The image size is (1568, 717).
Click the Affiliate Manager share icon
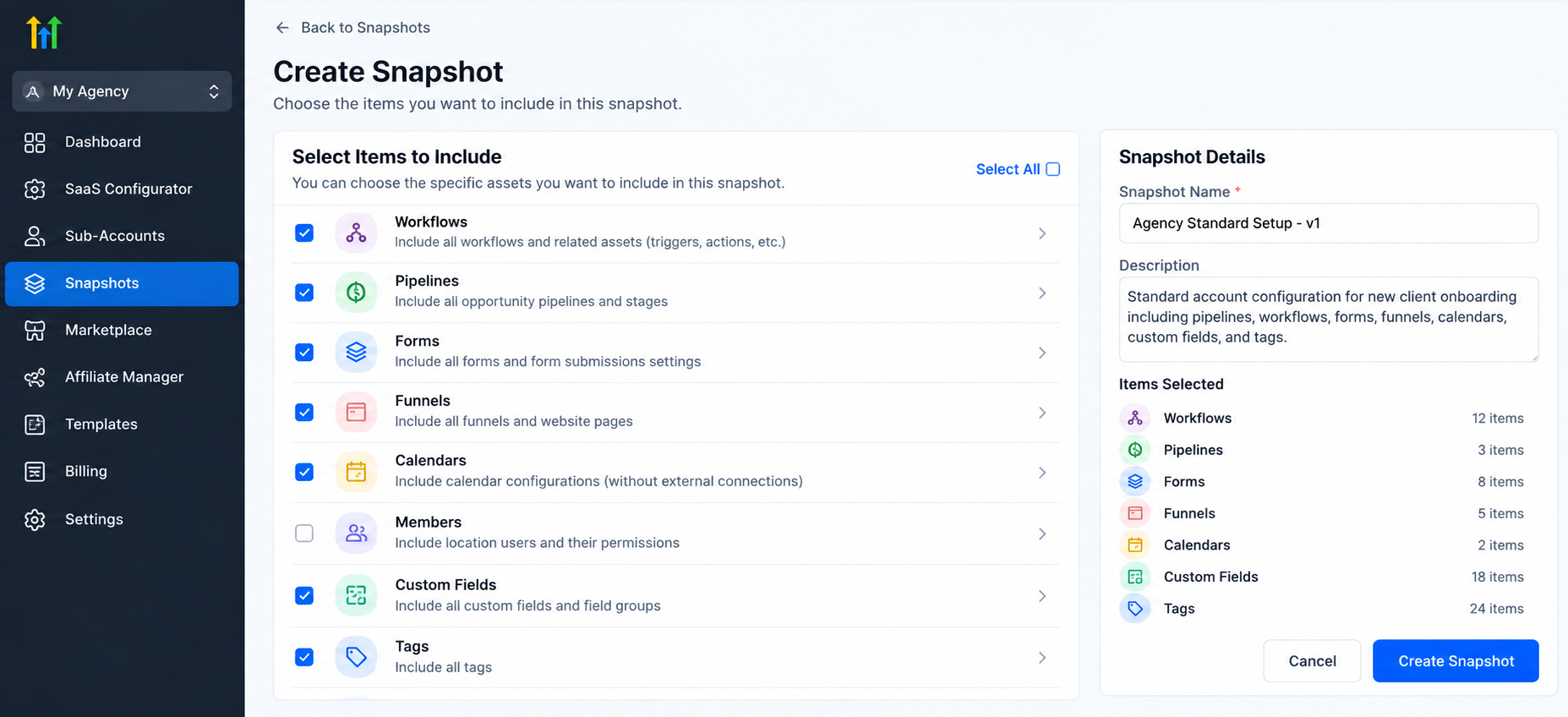point(35,377)
